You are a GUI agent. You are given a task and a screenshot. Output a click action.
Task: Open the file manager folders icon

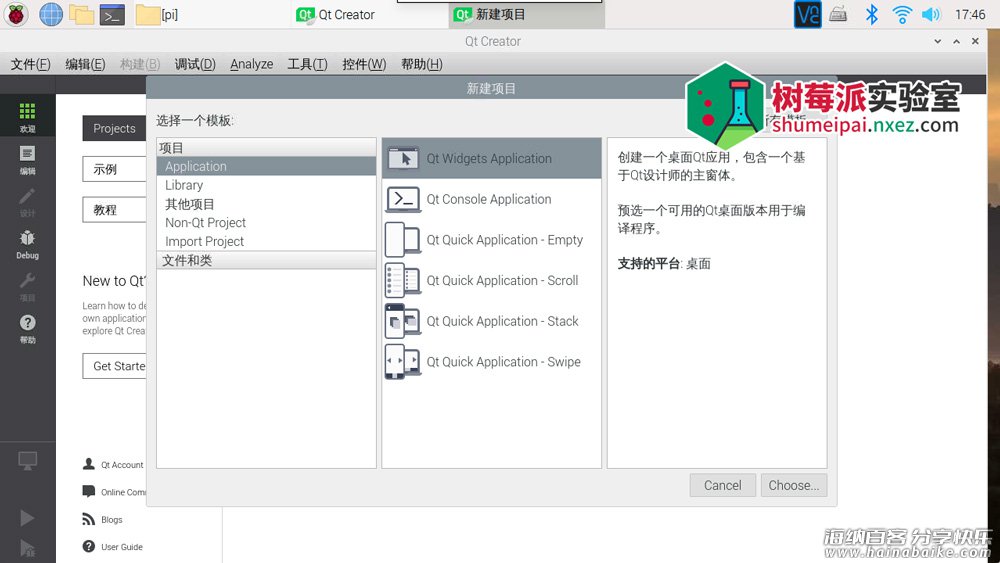click(x=82, y=14)
